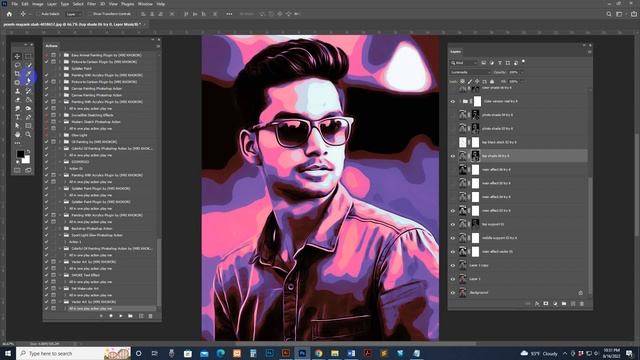Screen dimensions: 640x360
Task: Select the Crop tool
Action: point(17,74)
